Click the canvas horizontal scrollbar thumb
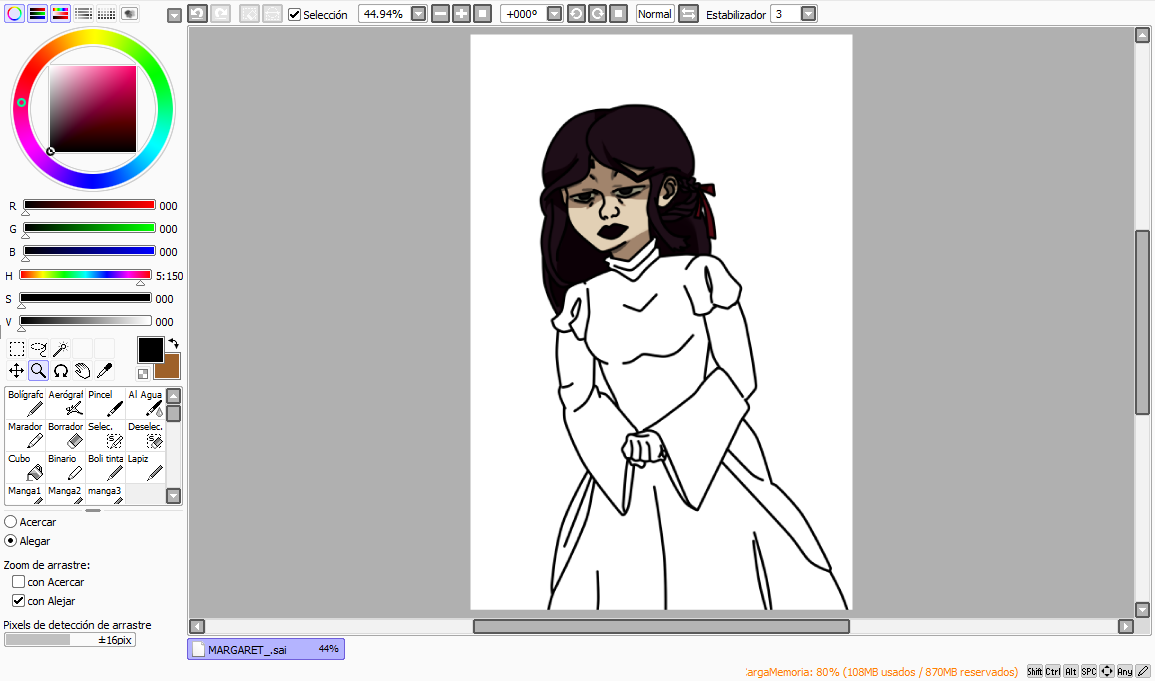This screenshot has height=681, width=1155. (x=661, y=627)
